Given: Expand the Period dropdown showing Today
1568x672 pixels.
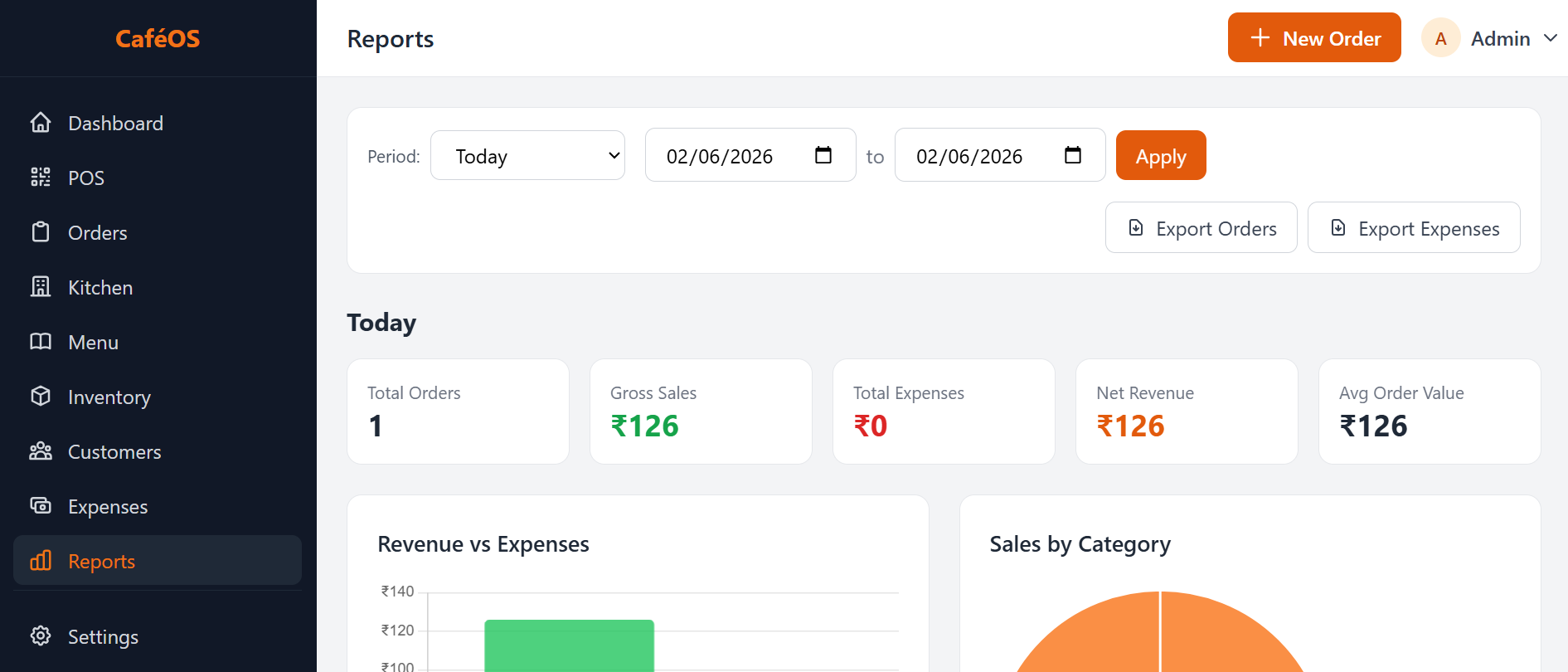Looking at the screenshot, I should 527,156.
